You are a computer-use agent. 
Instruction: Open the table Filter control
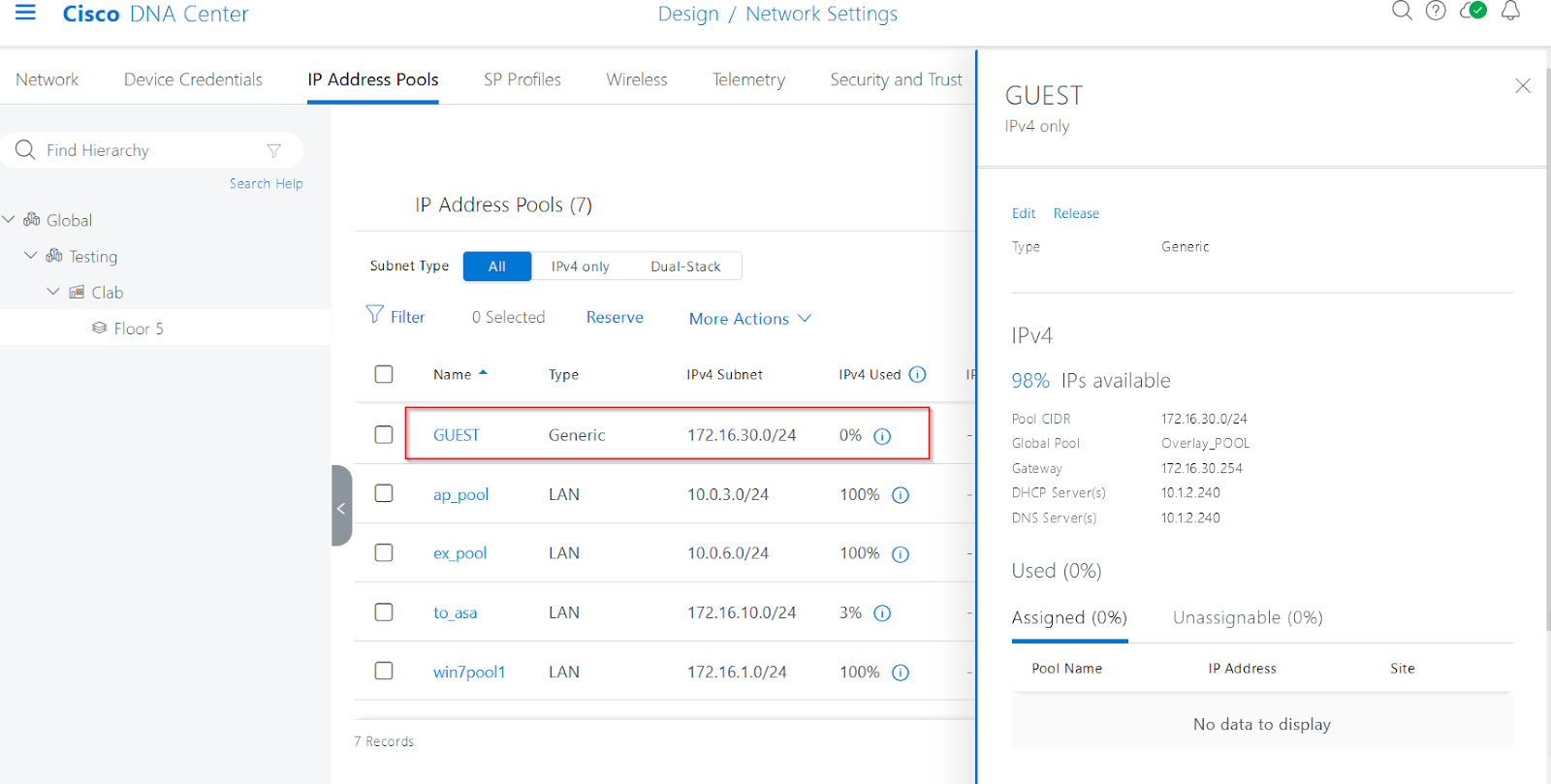click(396, 316)
